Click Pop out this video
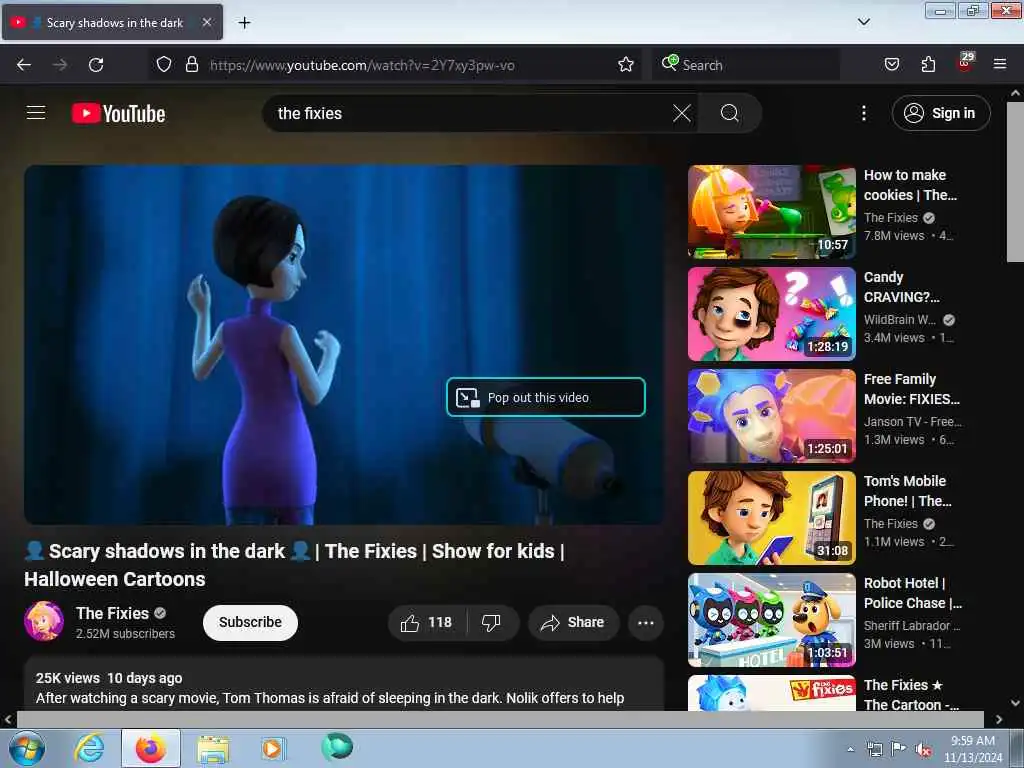 pos(546,397)
